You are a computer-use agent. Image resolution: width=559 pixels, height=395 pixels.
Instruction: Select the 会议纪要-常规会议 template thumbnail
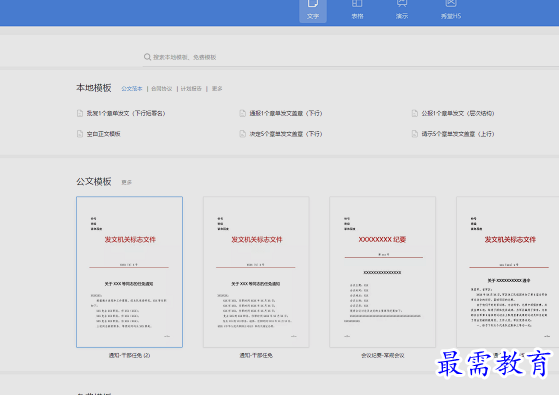click(383, 272)
